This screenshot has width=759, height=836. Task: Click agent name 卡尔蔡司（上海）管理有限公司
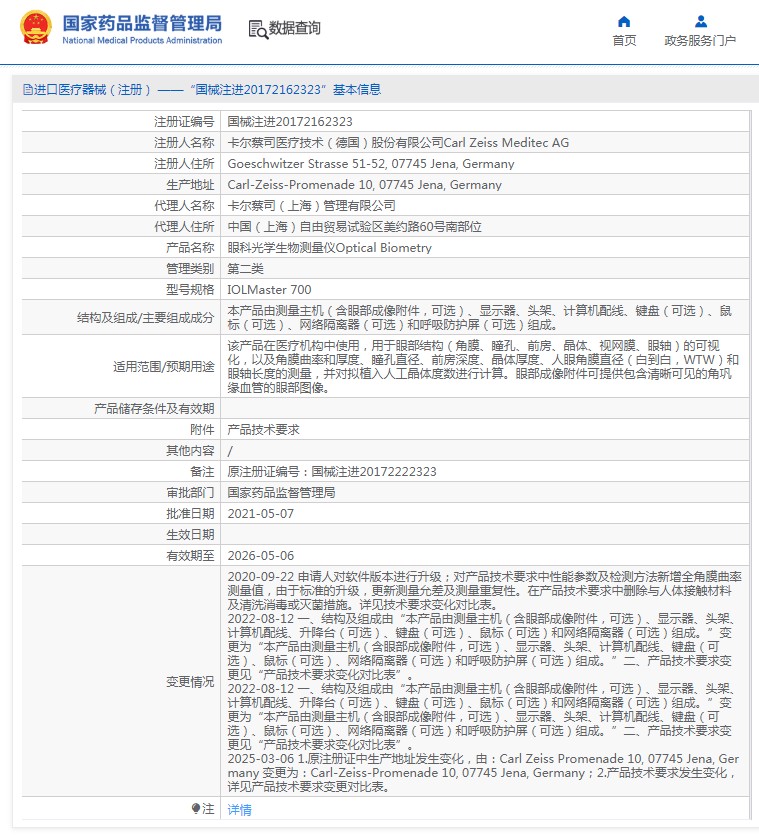[x=311, y=206]
